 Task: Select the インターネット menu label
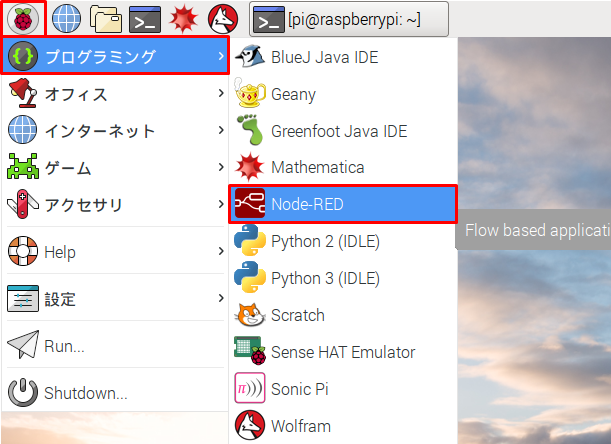coord(100,131)
